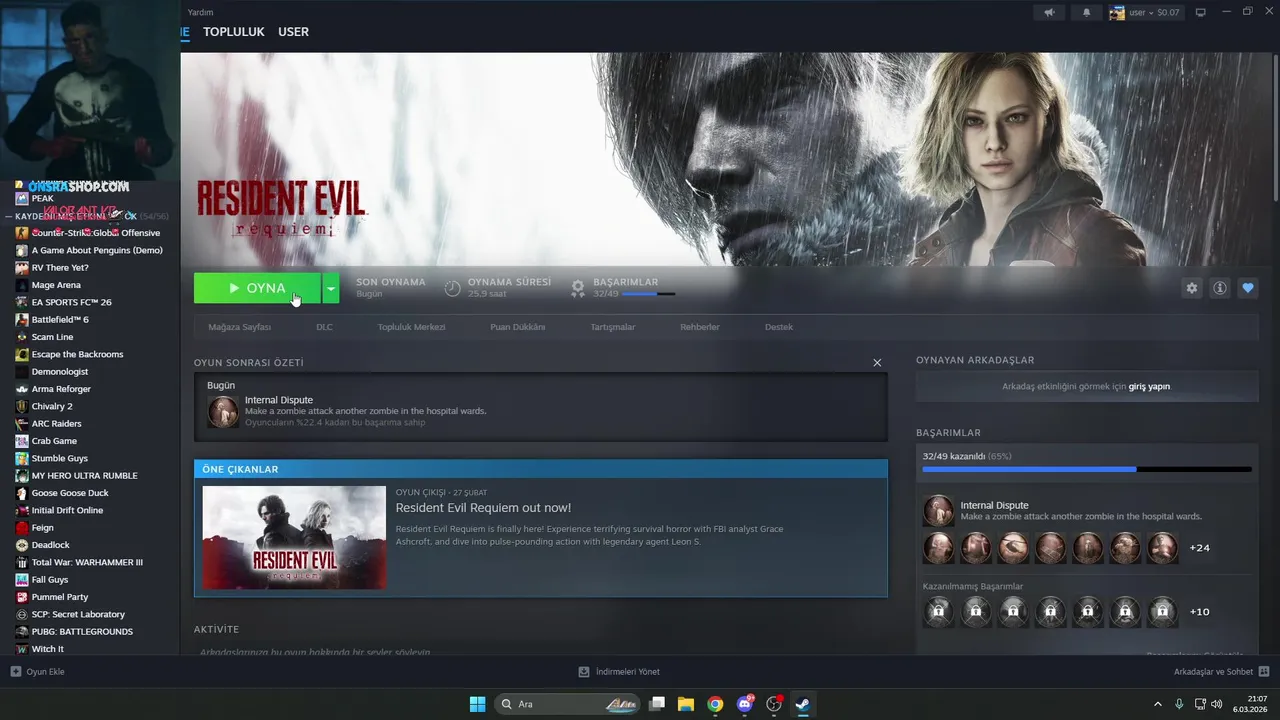This screenshot has height=720, width=1280.
Task: Open the notifications bell icon
Action: tap(1087, 13)
